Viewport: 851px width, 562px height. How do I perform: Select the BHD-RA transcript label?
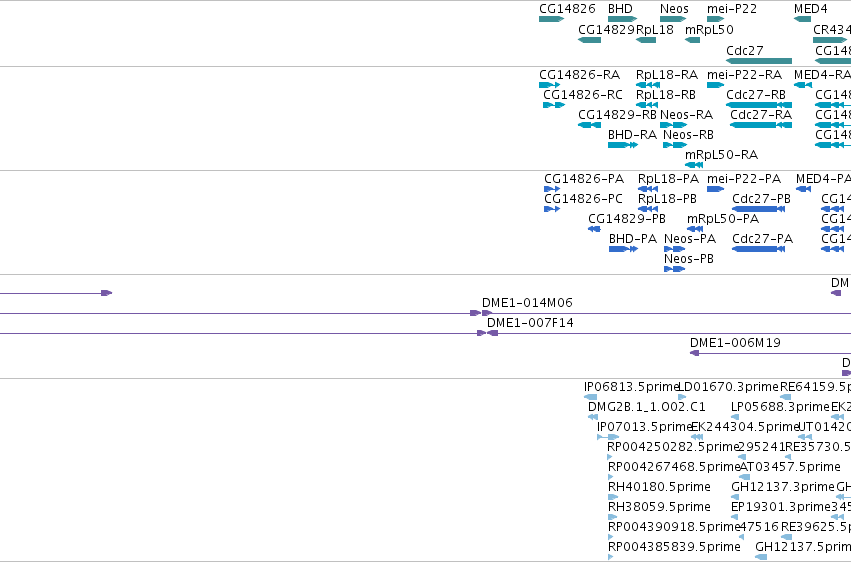click(x=632, y=135)
